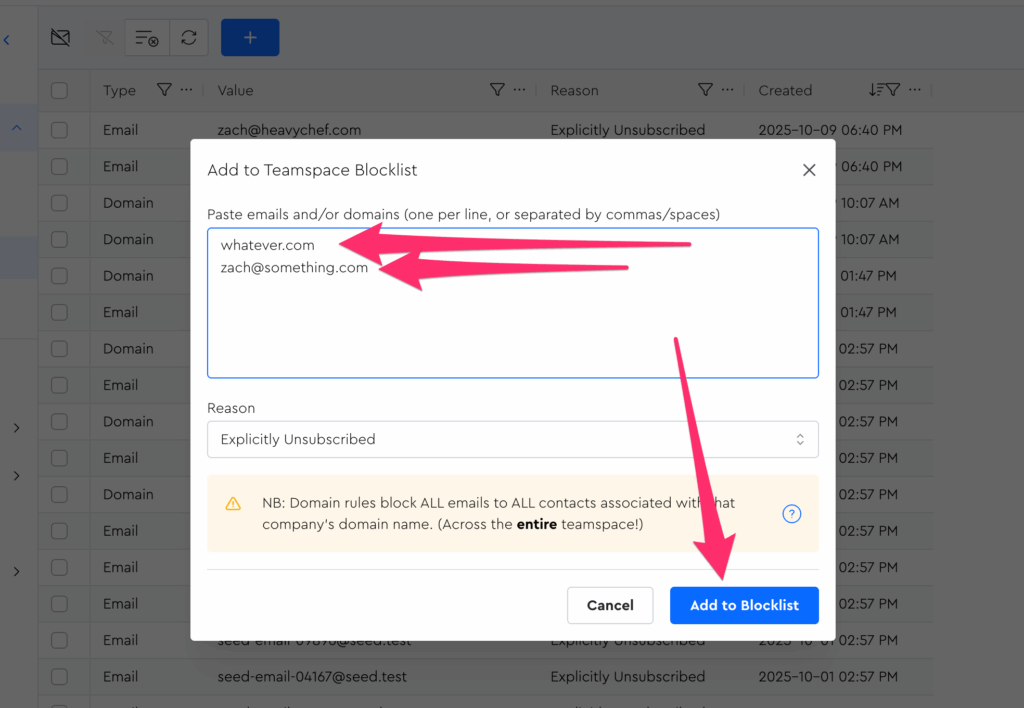Open the Reason dropdown

[x=512, y=439]
